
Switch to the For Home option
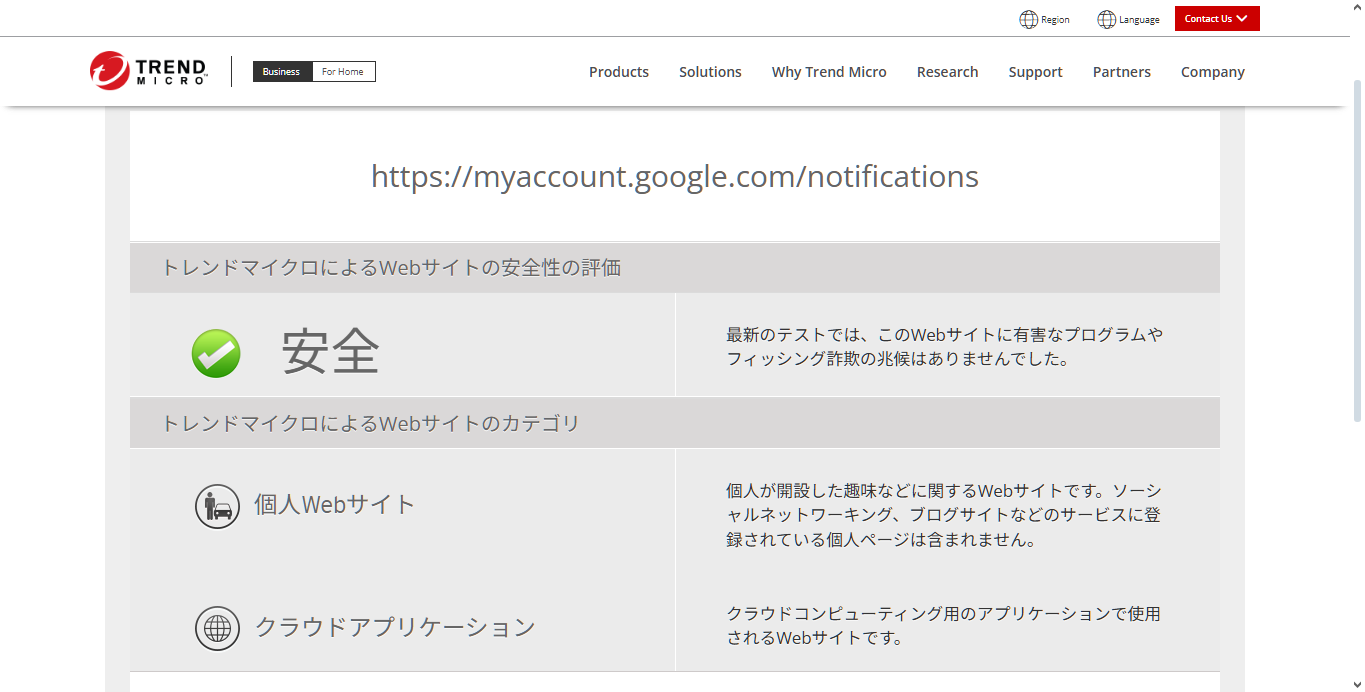pos(343,72)
